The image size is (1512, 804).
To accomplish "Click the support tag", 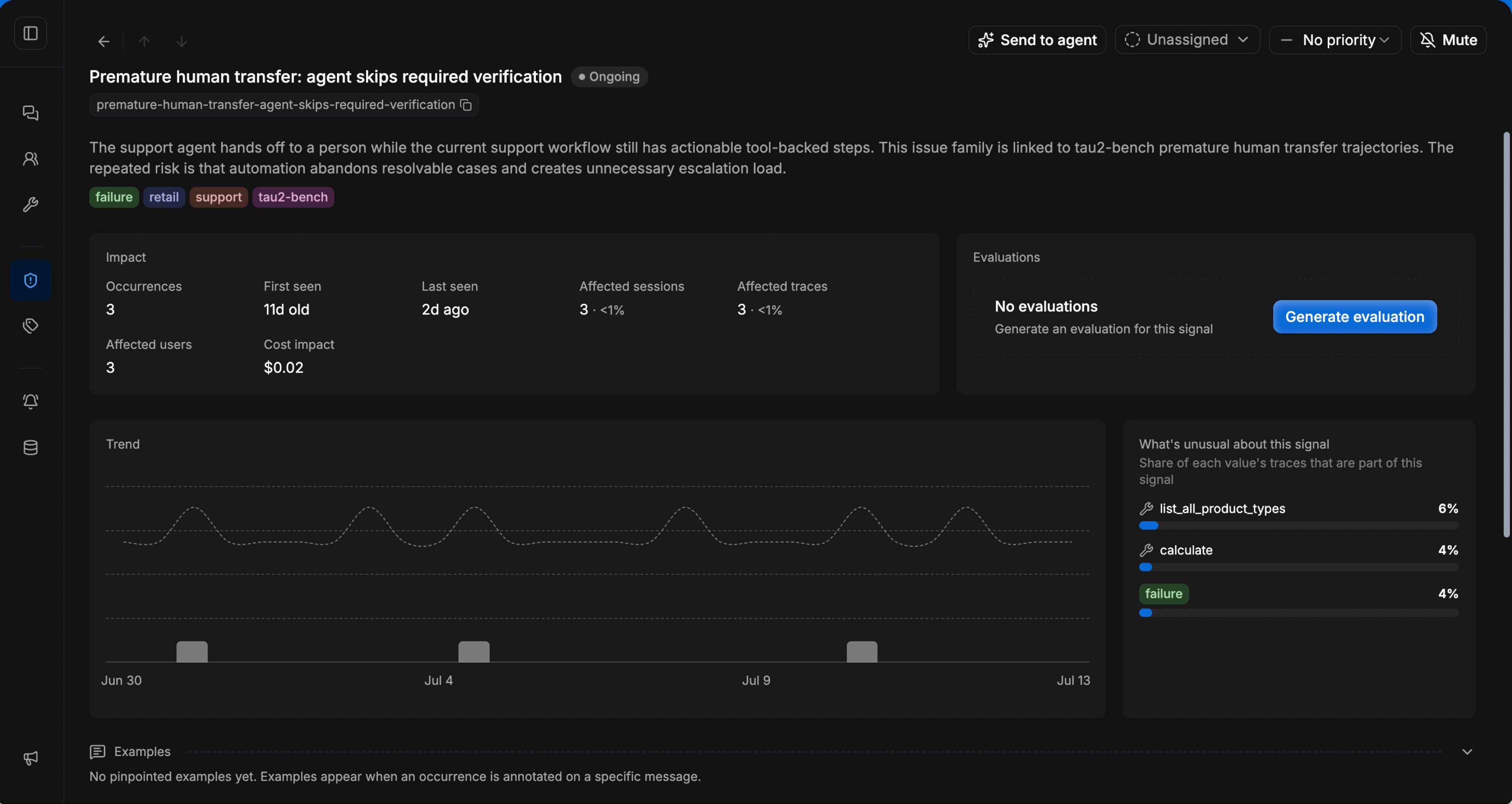I will tap(219, 197).
